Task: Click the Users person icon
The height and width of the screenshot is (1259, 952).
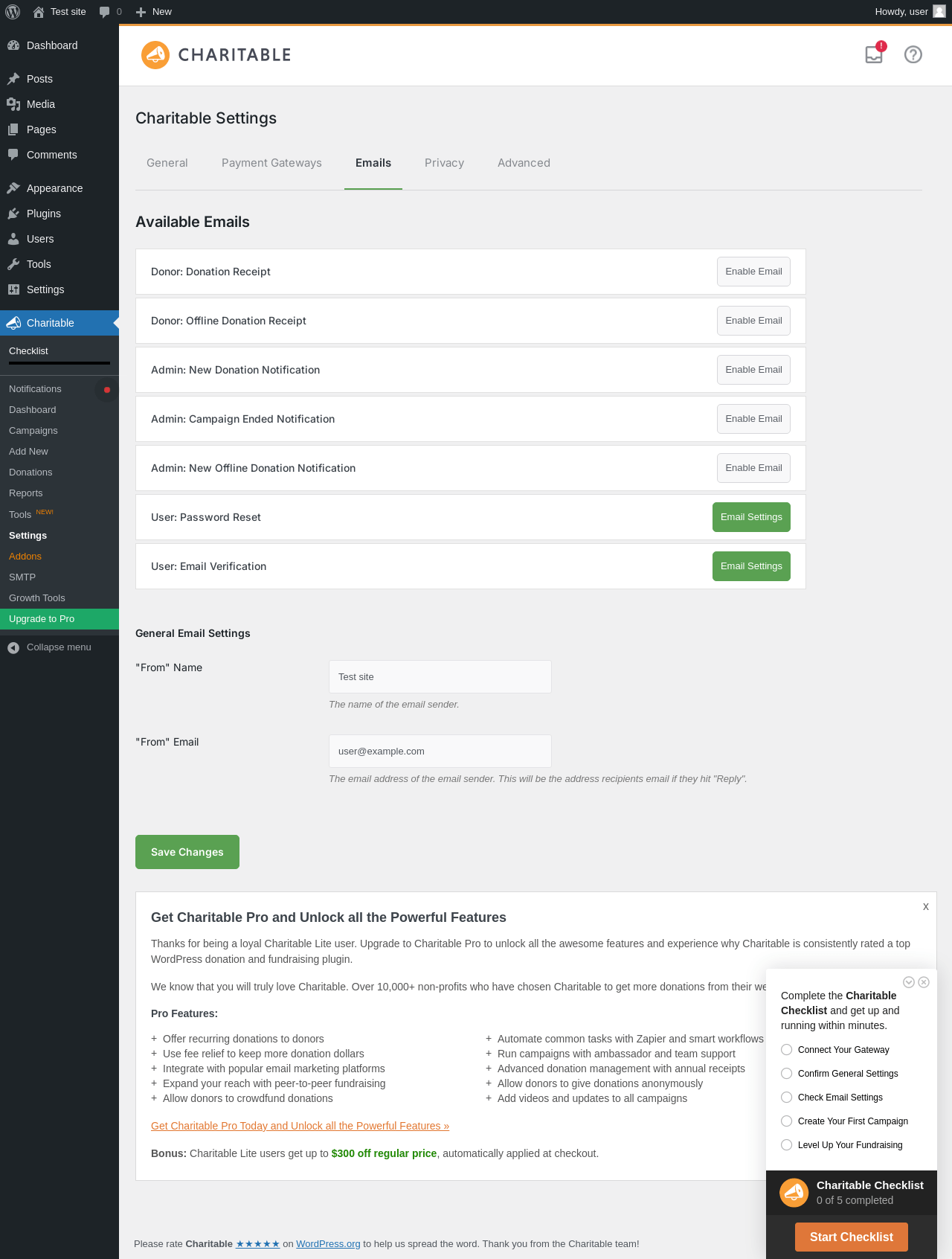Action: tap(13, 239)
